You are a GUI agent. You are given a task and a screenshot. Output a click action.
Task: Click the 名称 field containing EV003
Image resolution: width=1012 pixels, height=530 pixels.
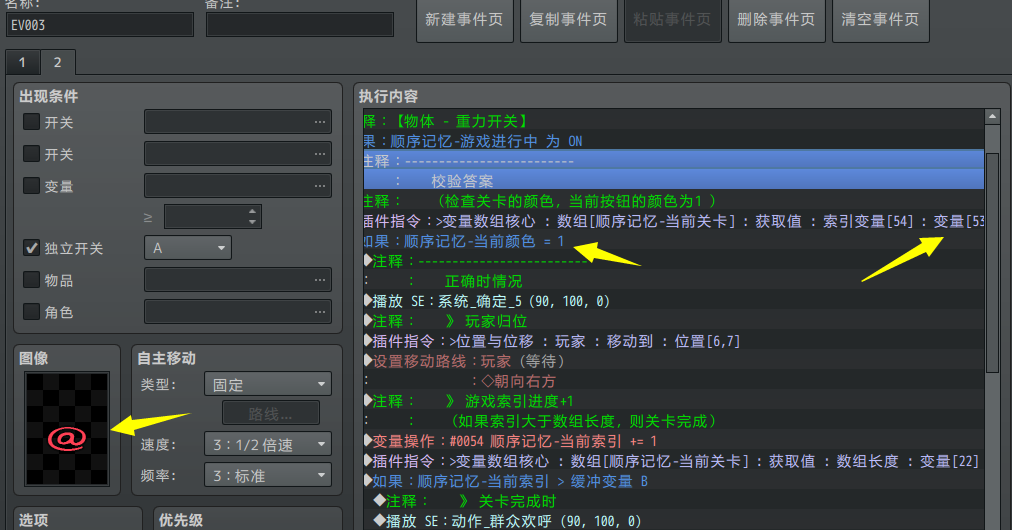tap(99, 25)
